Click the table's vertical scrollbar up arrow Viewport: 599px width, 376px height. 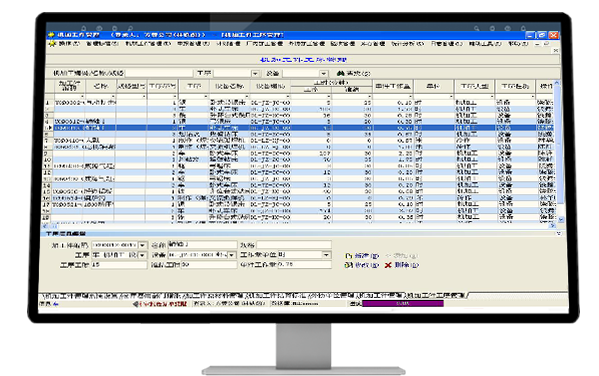557,83
